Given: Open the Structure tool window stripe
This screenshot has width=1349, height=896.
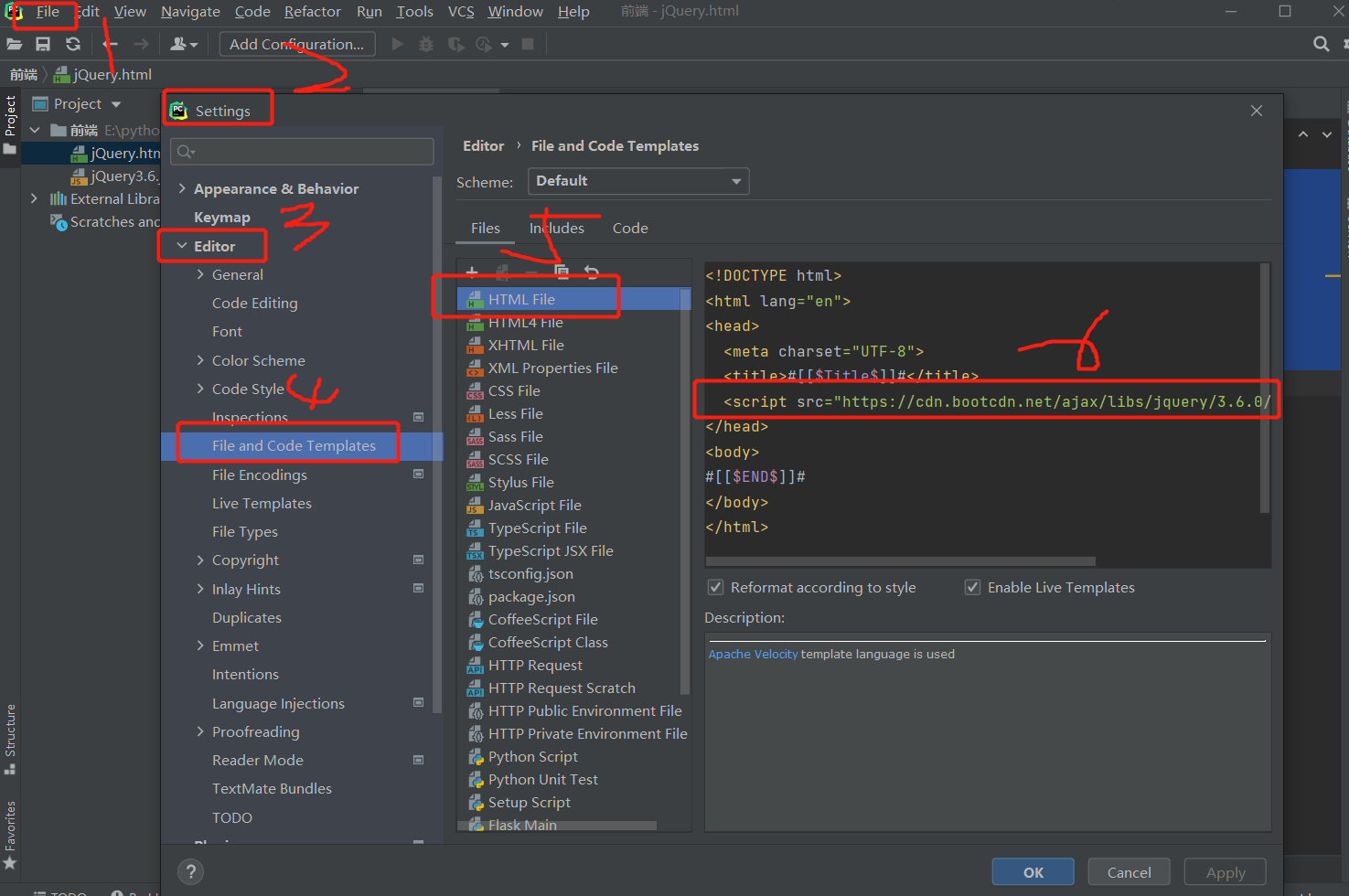Looking at the screenshot, I should (10, 739).
